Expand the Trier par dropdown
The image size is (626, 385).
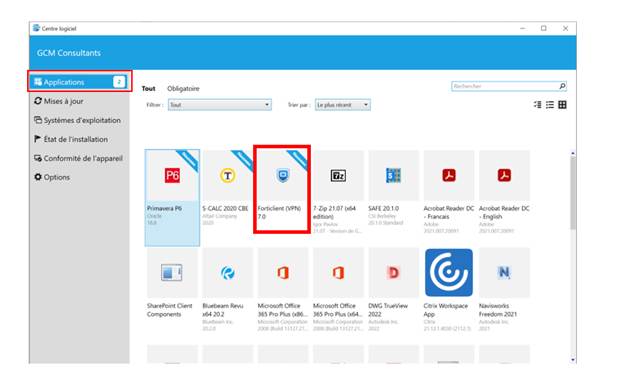coord(343,105)
